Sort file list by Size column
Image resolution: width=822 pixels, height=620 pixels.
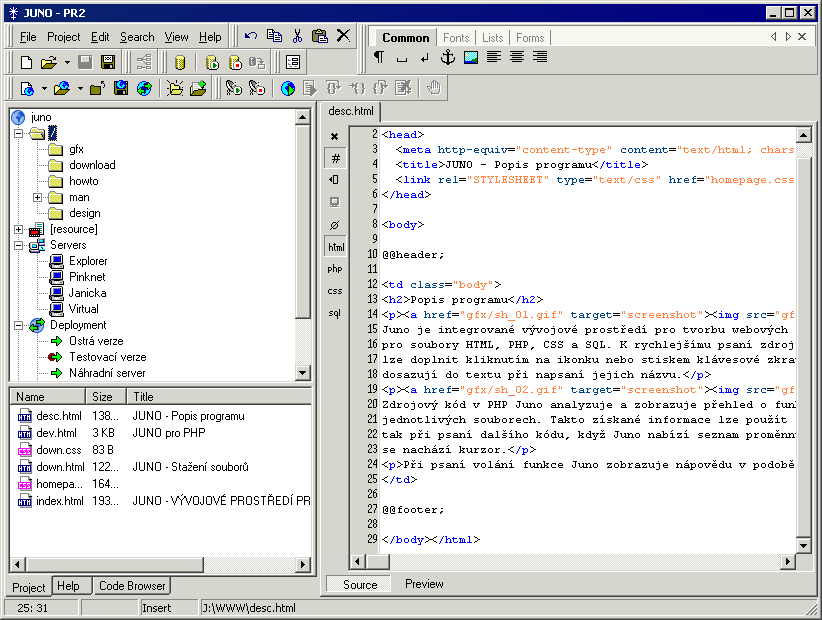click(106, 397)
